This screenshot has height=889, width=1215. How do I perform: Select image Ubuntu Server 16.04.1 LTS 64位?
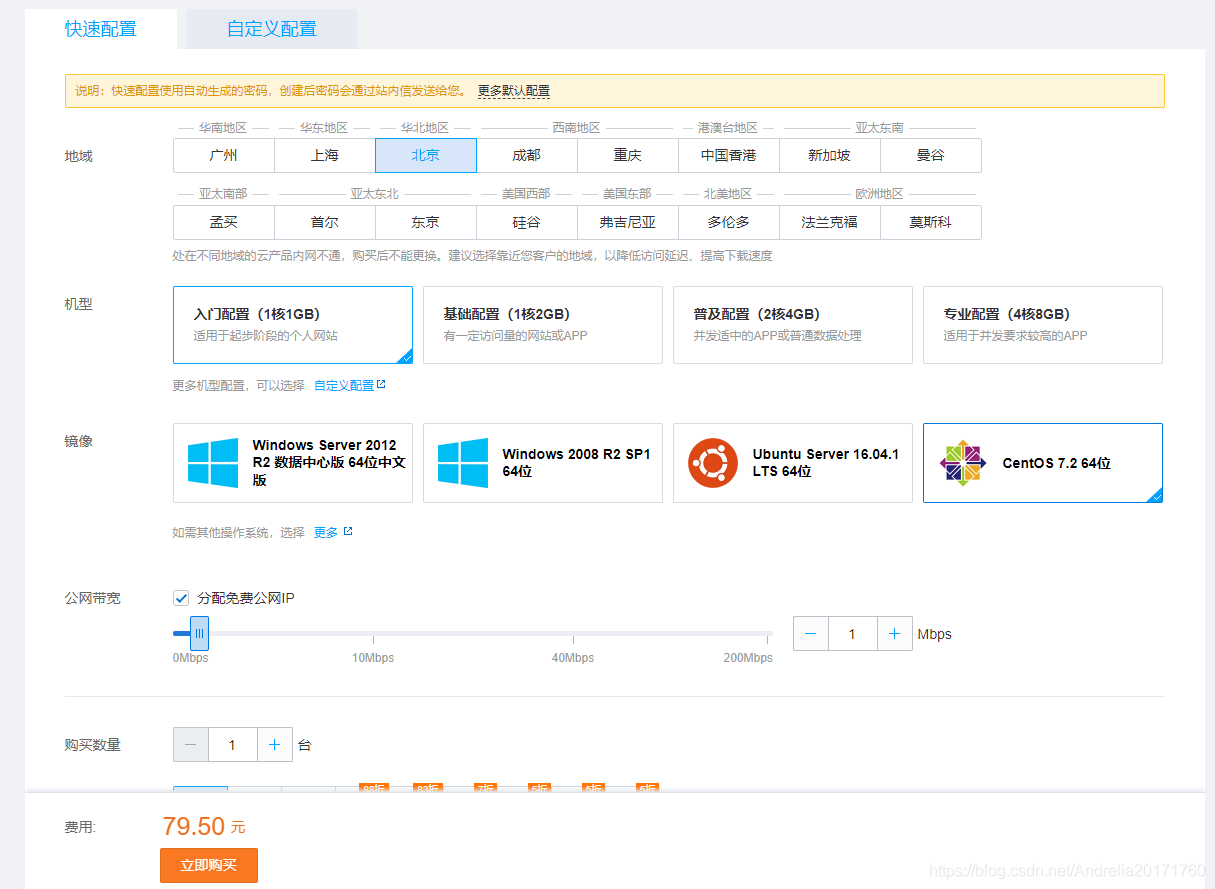click(793, 463)
